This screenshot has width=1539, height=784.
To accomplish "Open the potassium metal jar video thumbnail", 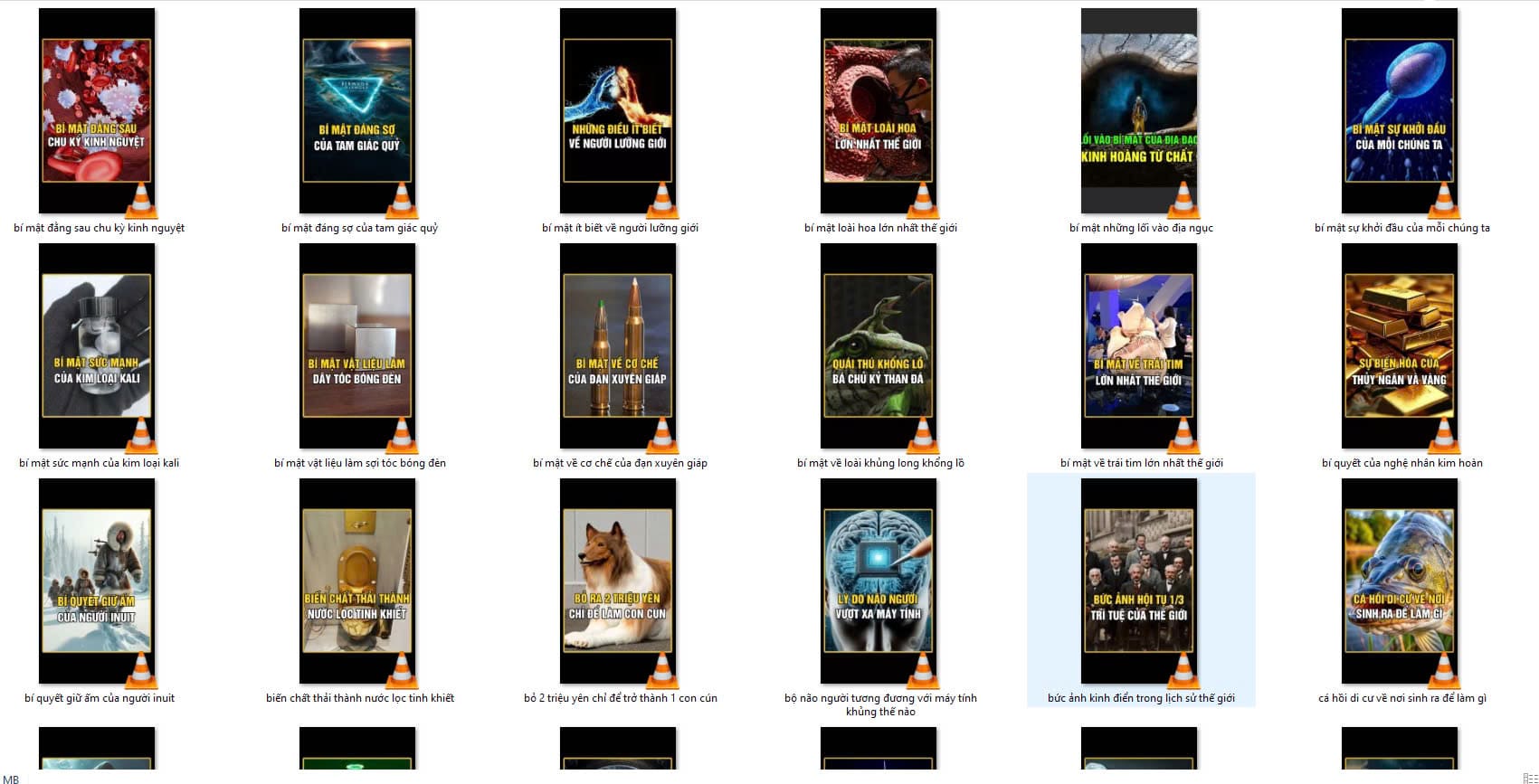I will [97, 346].
